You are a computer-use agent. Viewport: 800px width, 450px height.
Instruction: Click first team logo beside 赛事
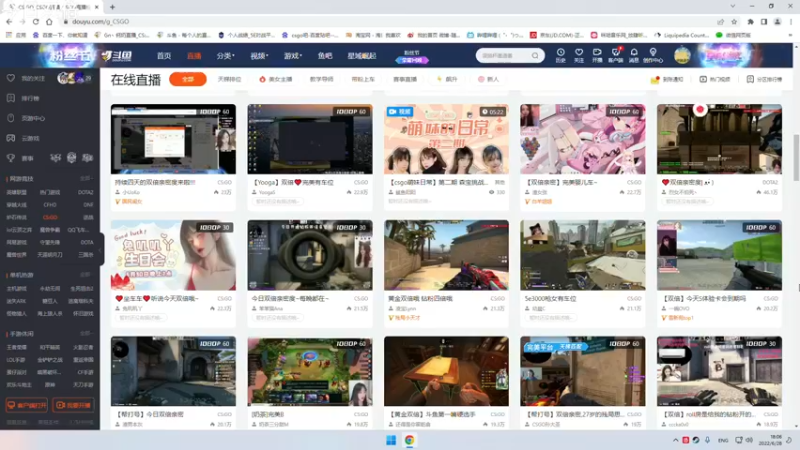tap(55, 158)
